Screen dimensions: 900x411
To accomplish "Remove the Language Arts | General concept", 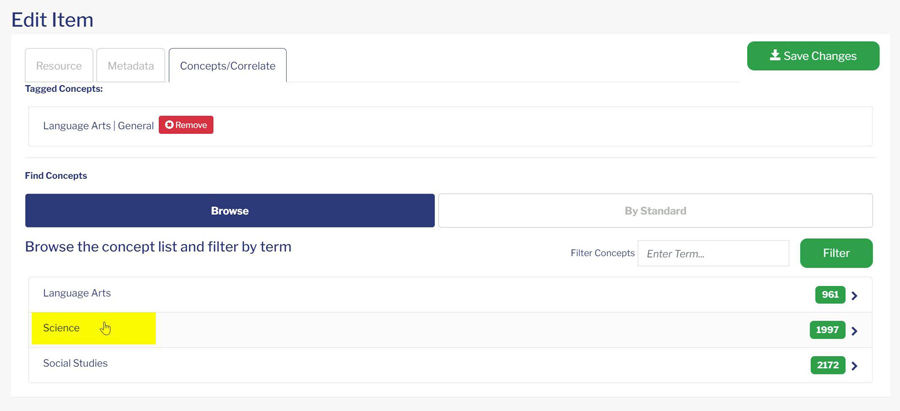I will (x=186, y=125).
